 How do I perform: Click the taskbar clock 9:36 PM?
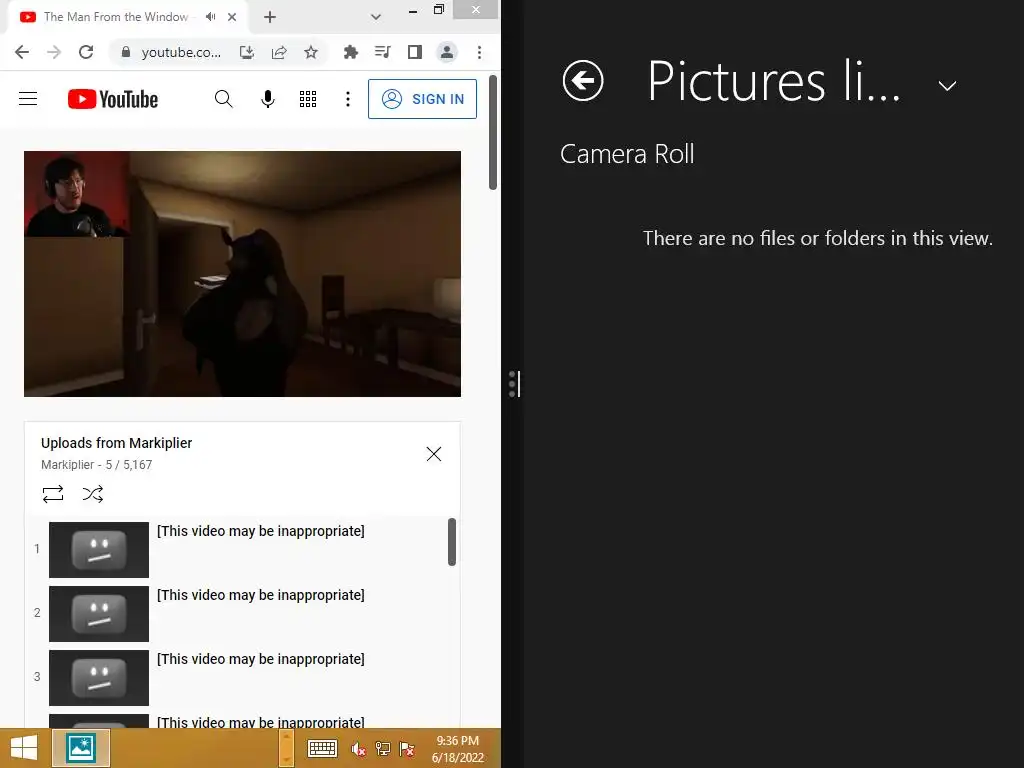[x=458, y=741]
